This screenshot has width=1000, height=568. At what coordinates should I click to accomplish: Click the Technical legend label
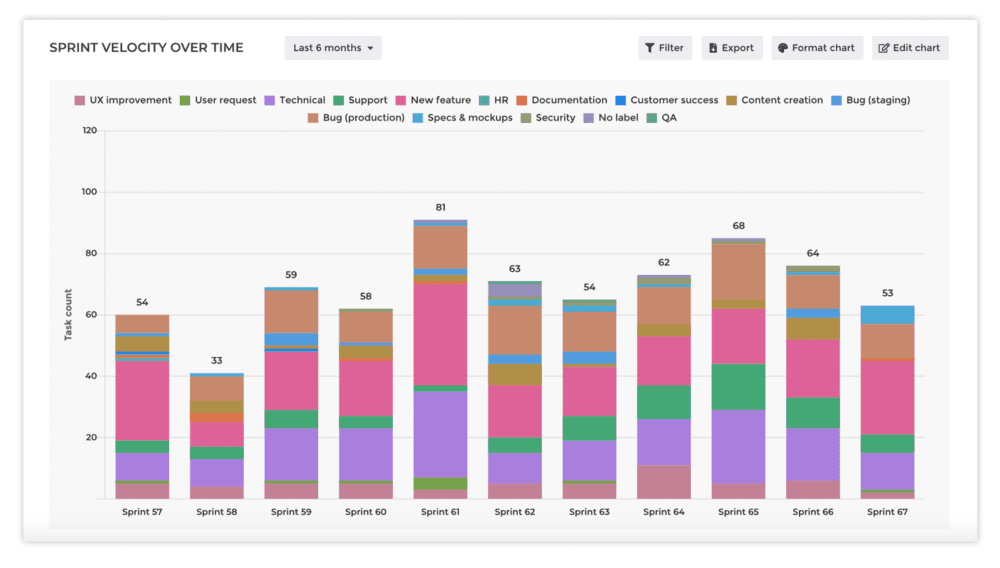coord(302,100)
